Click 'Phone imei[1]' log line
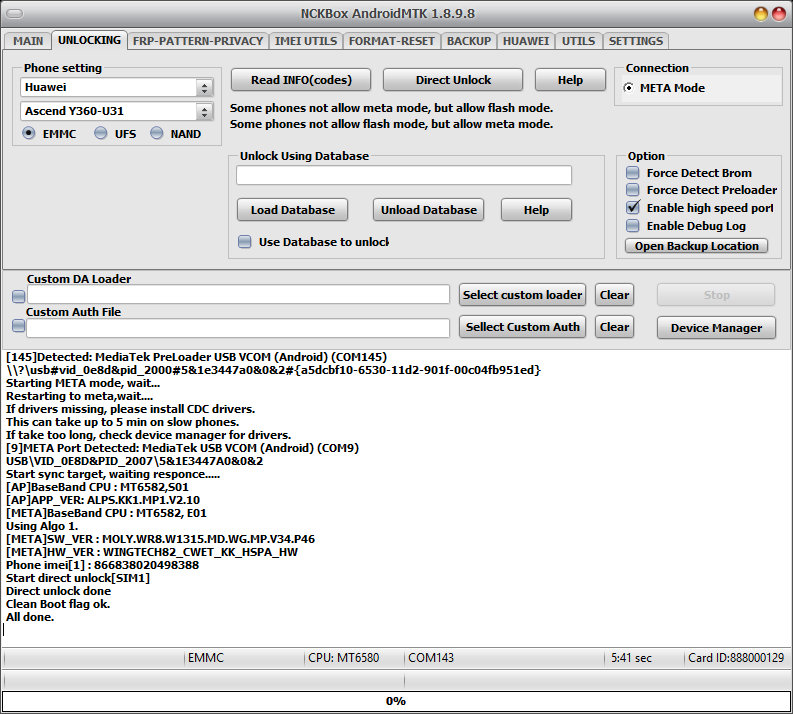793x714 pixels. 102,565
